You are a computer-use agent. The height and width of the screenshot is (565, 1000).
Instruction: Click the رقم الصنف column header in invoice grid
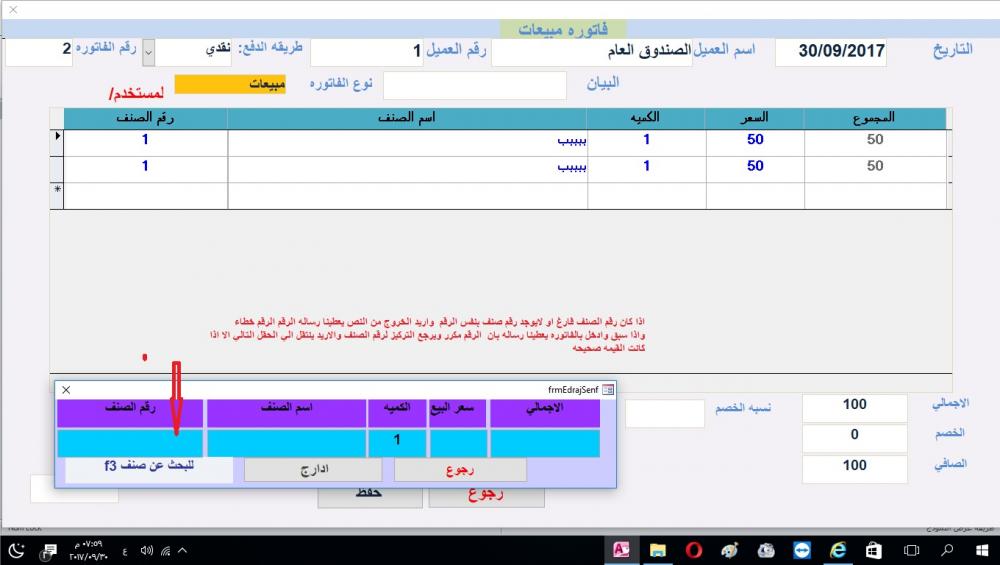click(x=145, y=119)
